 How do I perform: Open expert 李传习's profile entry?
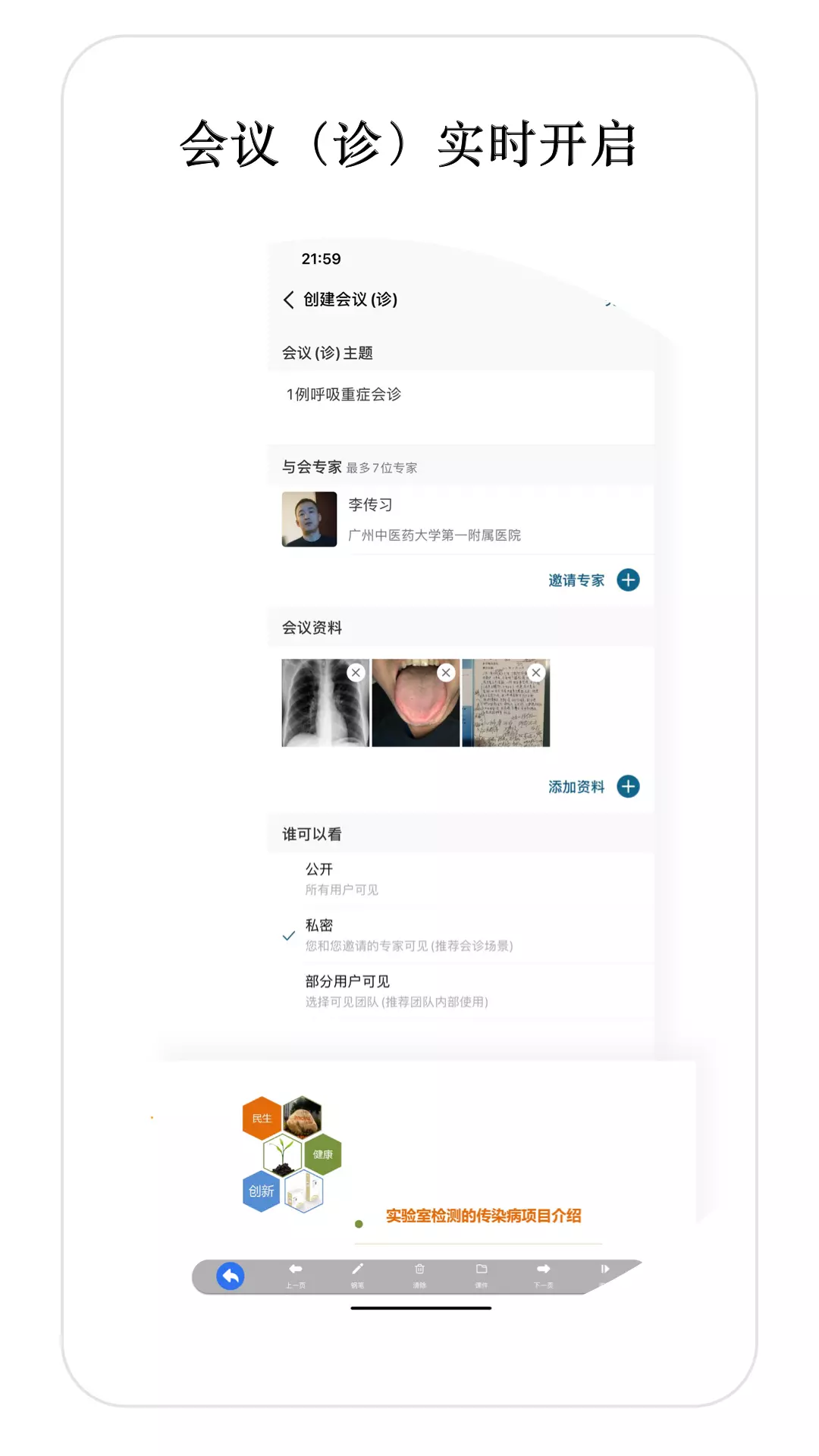coord(461,519)
